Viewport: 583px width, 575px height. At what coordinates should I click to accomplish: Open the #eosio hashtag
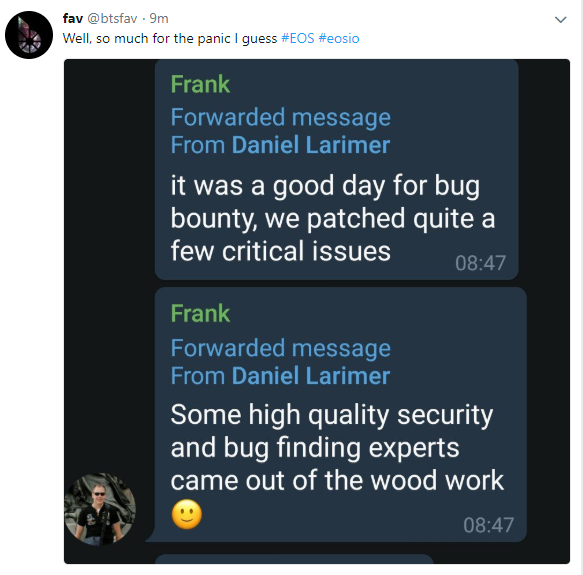(339, 38)
